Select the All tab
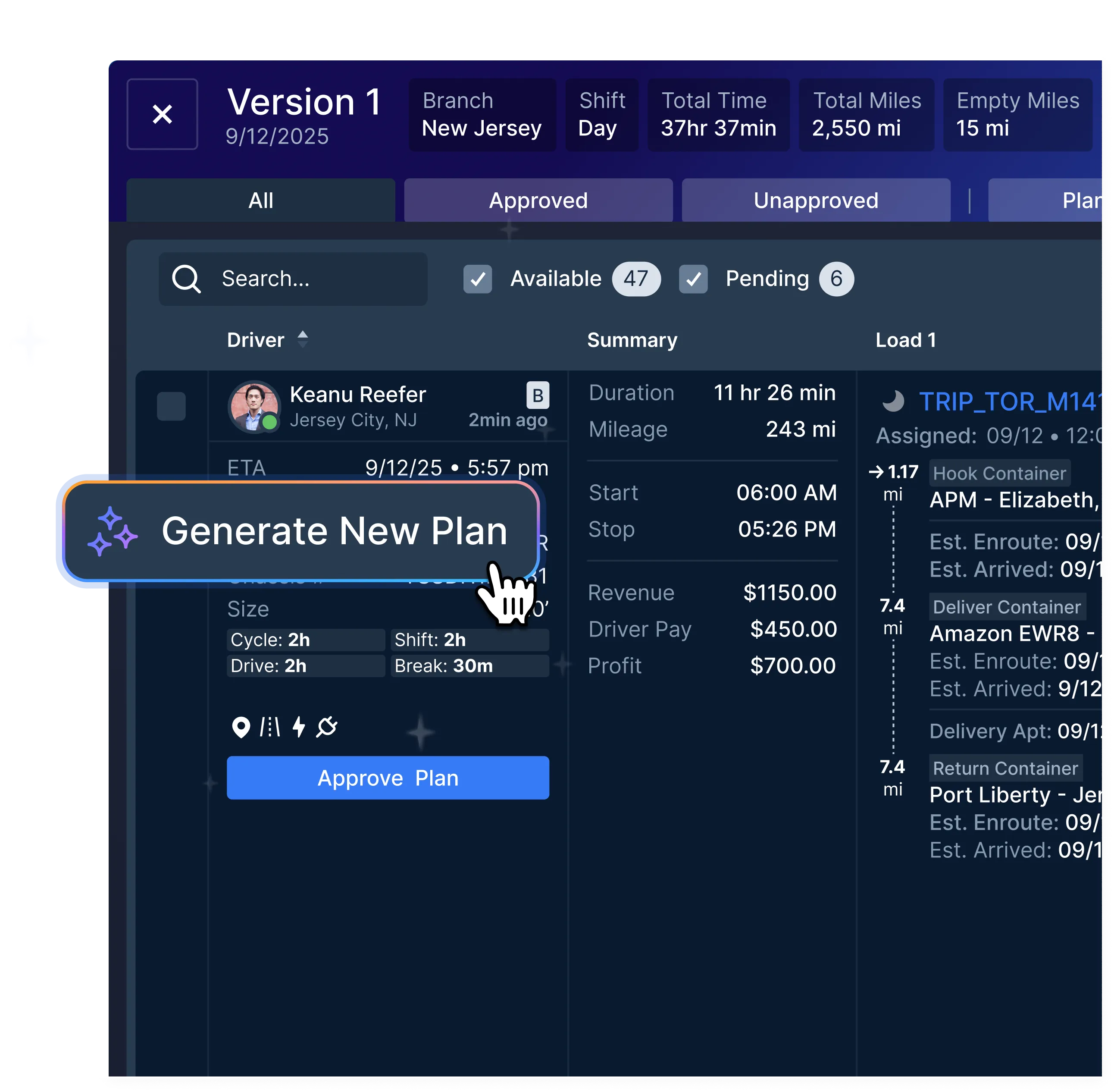This screenshot has width=1114, height=1092. pyautogui.click(x=260, y=201)
